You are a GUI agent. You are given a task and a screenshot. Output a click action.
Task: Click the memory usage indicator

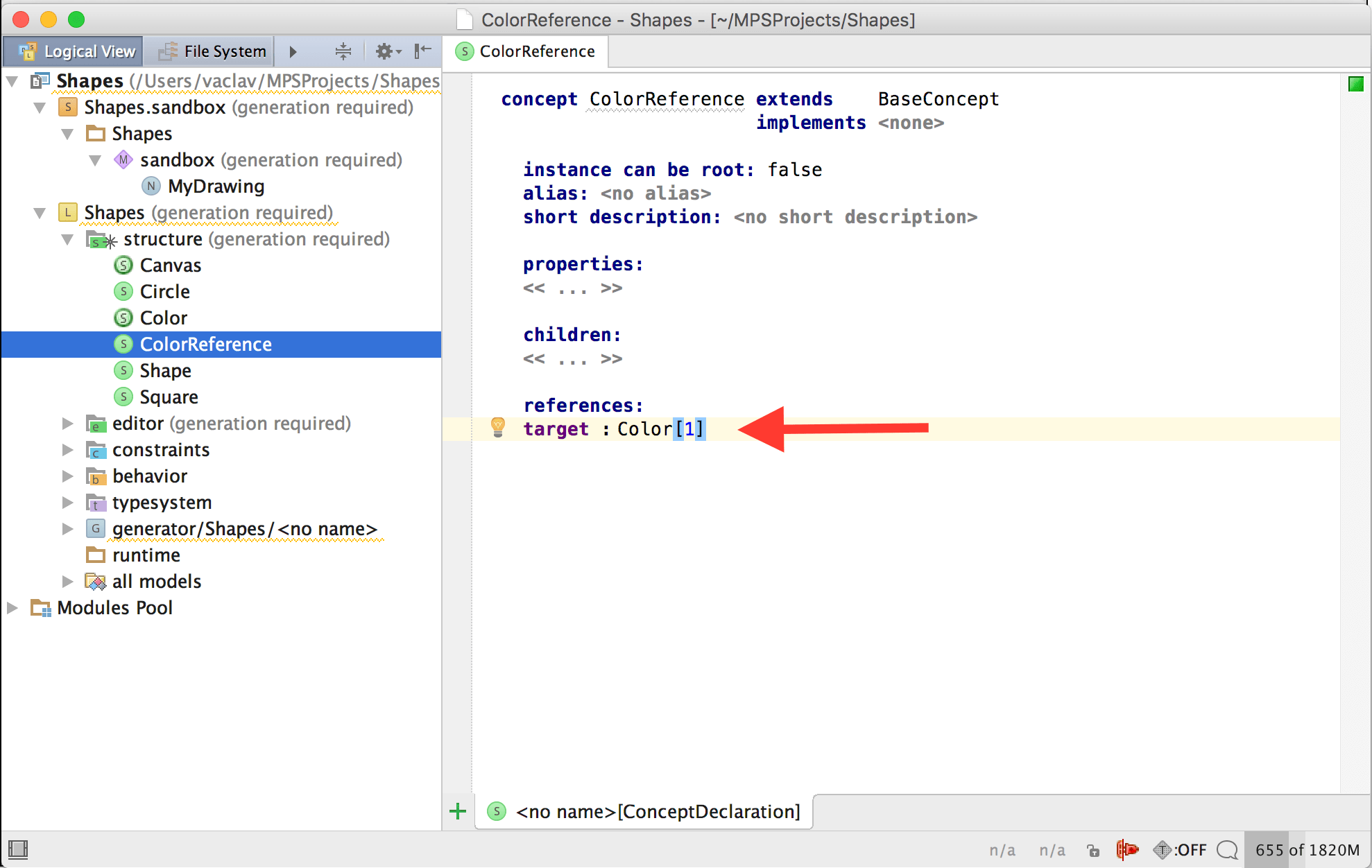click(1307, 849)
